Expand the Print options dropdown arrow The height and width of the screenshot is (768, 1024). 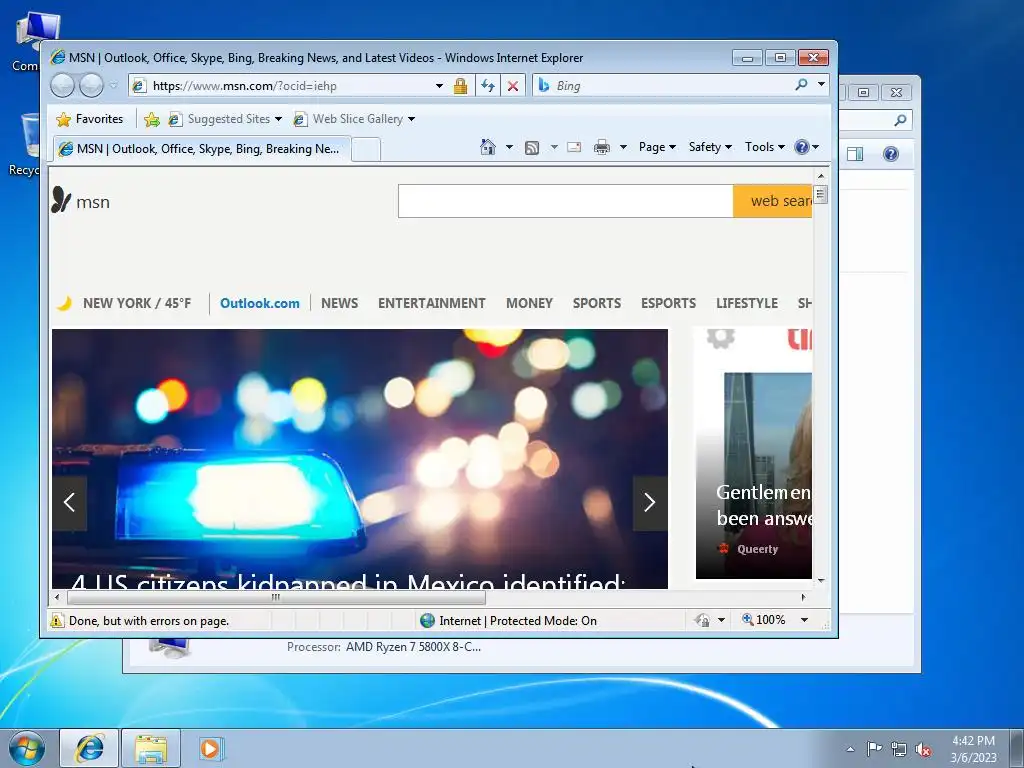[x=623, y=147]
